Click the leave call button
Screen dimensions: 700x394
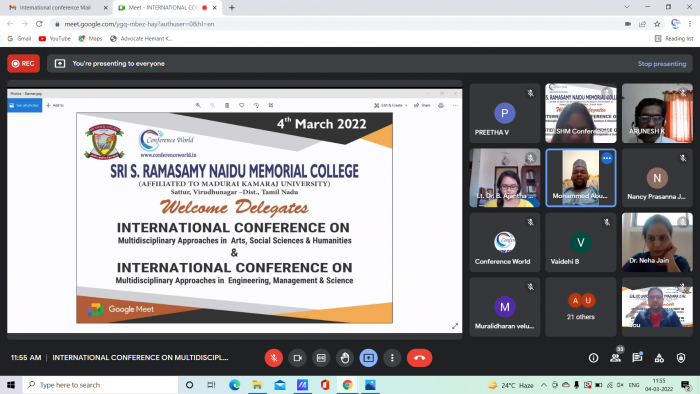[419, 358]
